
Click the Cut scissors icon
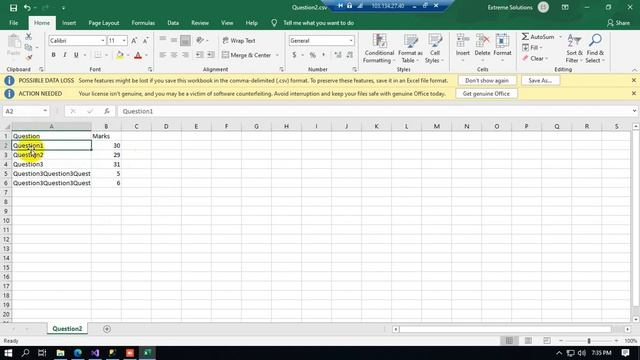click(x=29, y=37)
